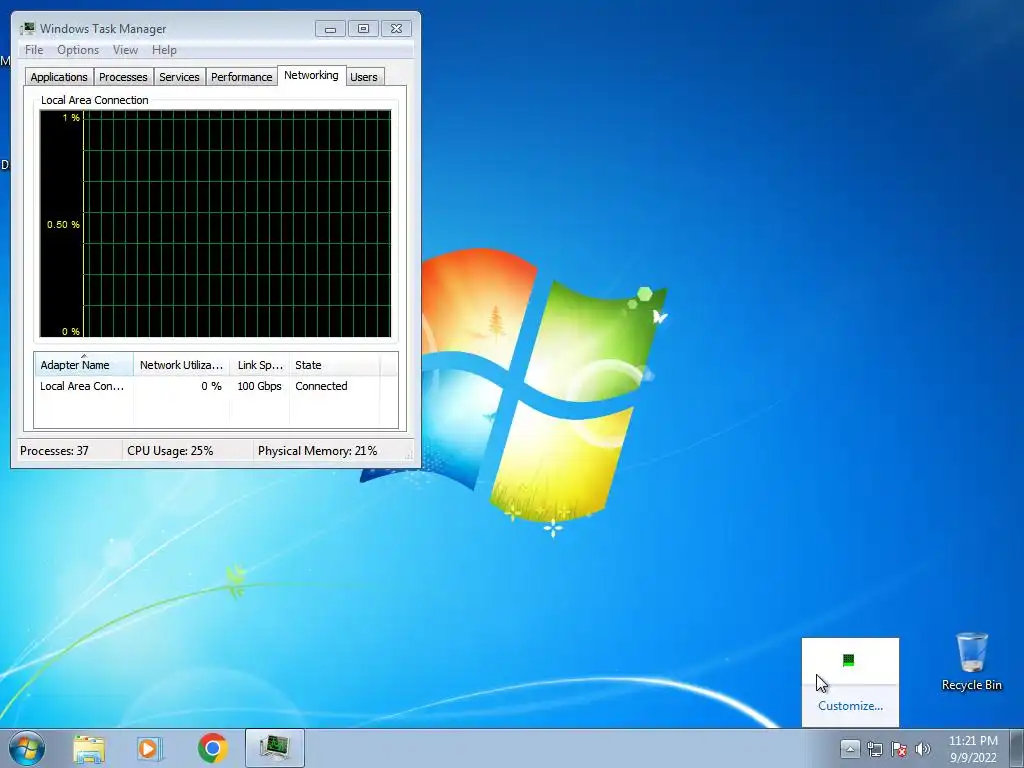This screenshot has height=768, width=1024.
Task: Click the Local Area Connection network graph
Action: point(216,223)
